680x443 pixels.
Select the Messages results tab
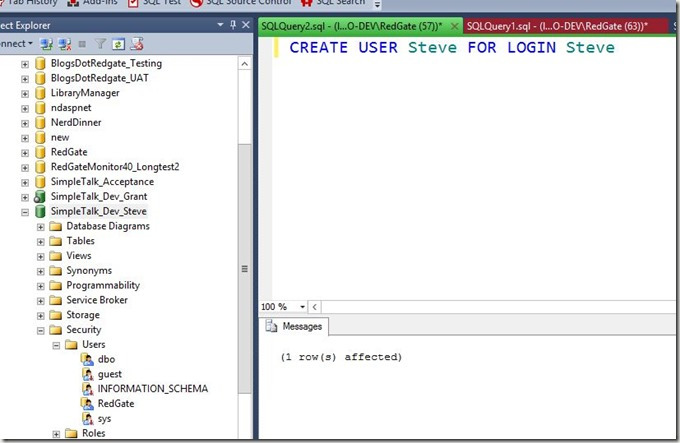point(294,326)
